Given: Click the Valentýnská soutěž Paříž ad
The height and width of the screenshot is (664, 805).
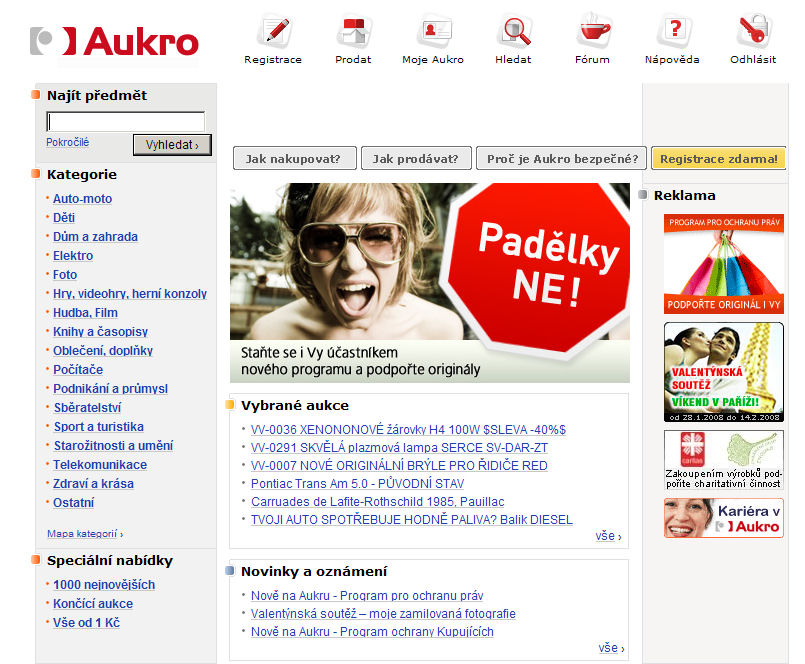Looking at the screenshot, I should [724, 372].
